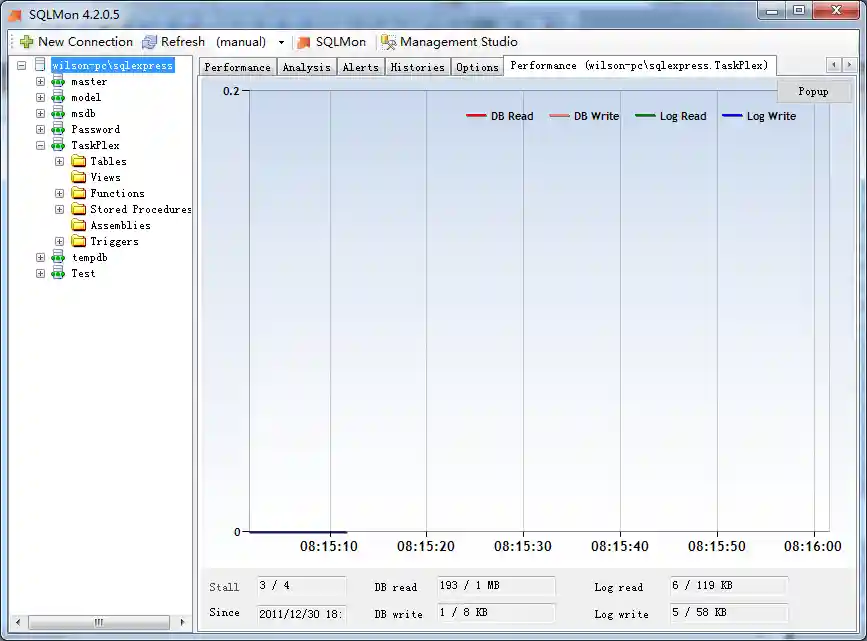Launch SQLMon from the toolbar
Viewport: 867px width, 641px height.
click(x=330, y=42)
